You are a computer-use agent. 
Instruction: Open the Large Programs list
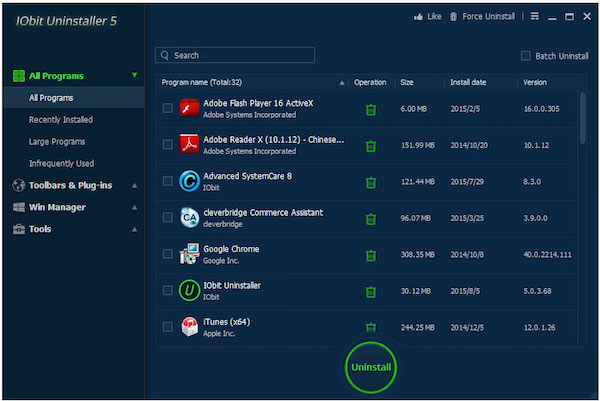tap(57, 142)
